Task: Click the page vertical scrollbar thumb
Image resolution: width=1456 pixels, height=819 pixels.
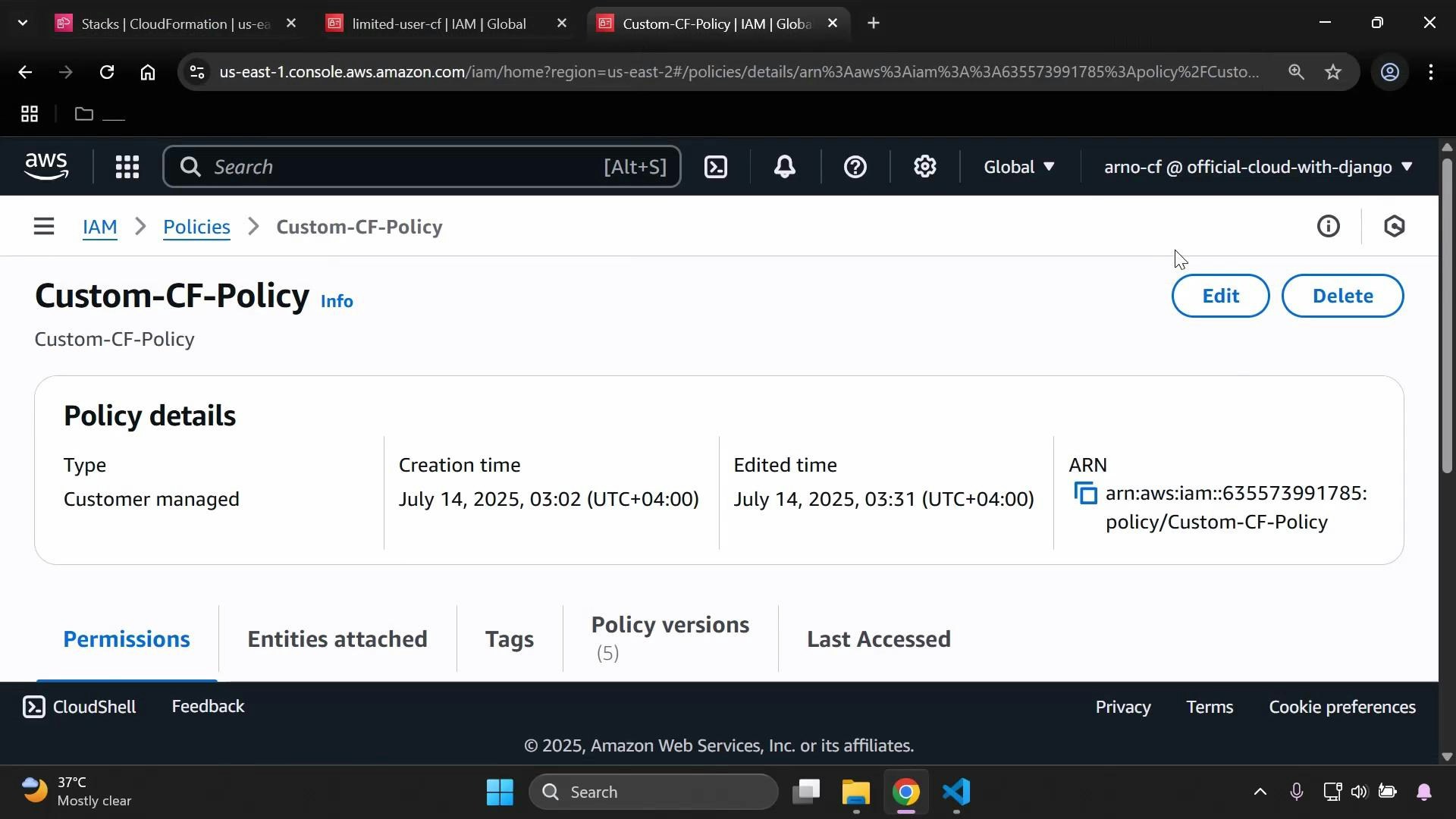Action: (x=1447, y=315)
